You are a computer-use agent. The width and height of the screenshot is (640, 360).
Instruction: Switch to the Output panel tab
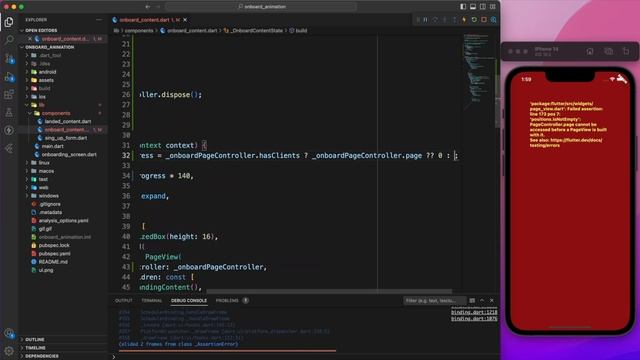click(123, 300)
